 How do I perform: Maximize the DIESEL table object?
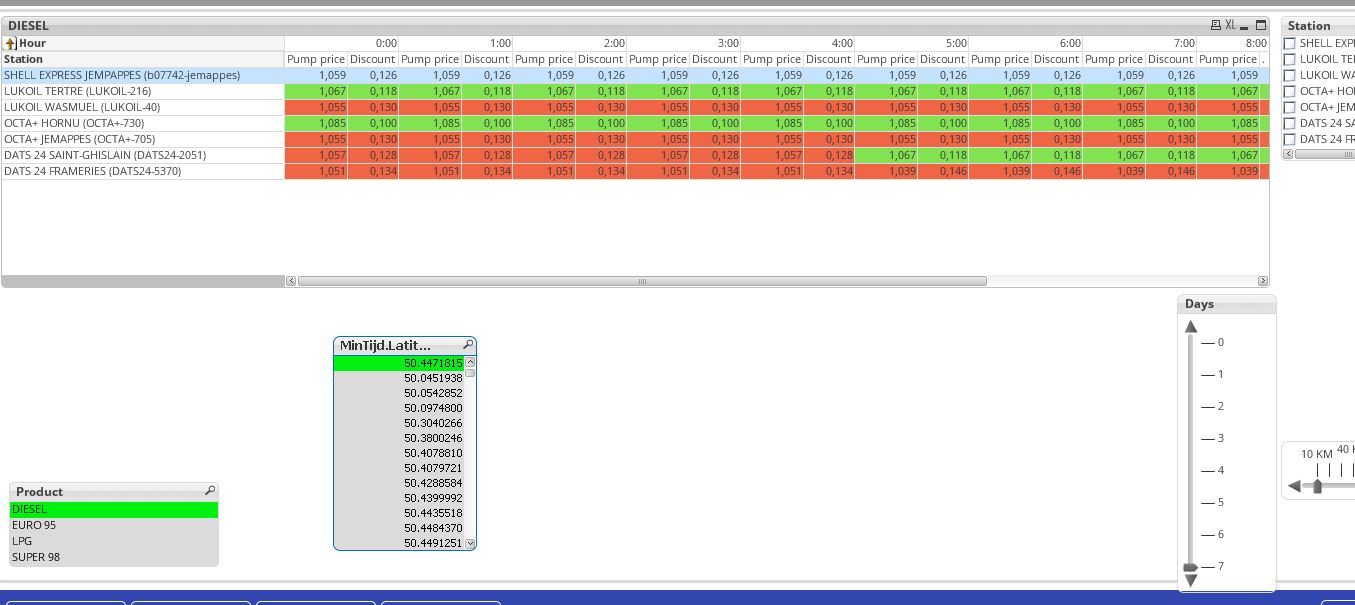click(1261, 25)
